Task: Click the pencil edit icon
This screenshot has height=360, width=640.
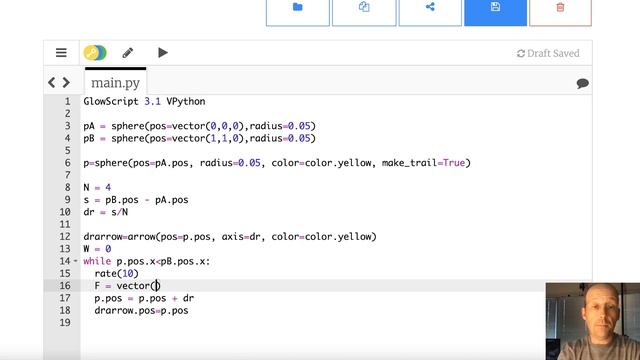Action: 128,53
